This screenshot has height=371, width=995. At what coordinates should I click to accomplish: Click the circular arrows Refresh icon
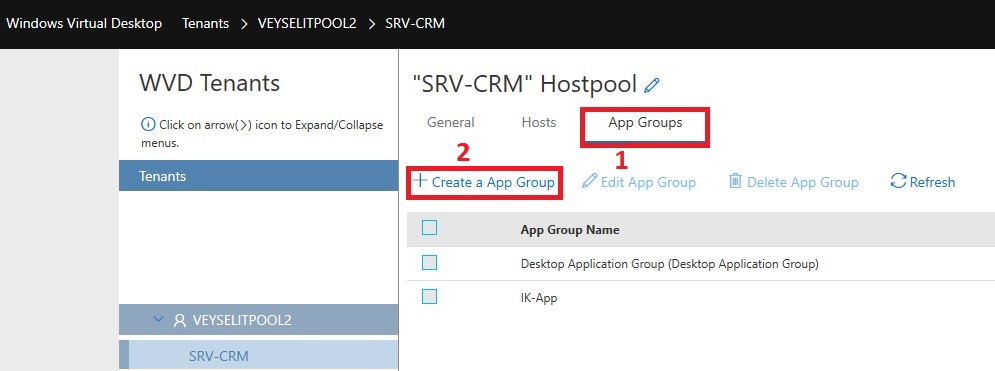coord(898,181)
